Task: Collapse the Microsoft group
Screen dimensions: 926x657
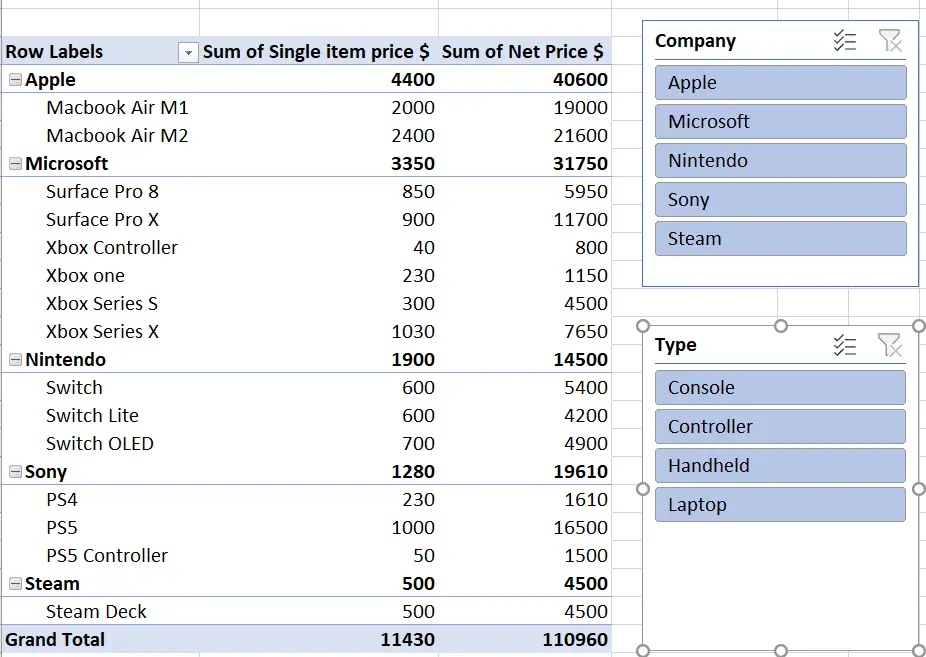Action: [x=15, y=164]
